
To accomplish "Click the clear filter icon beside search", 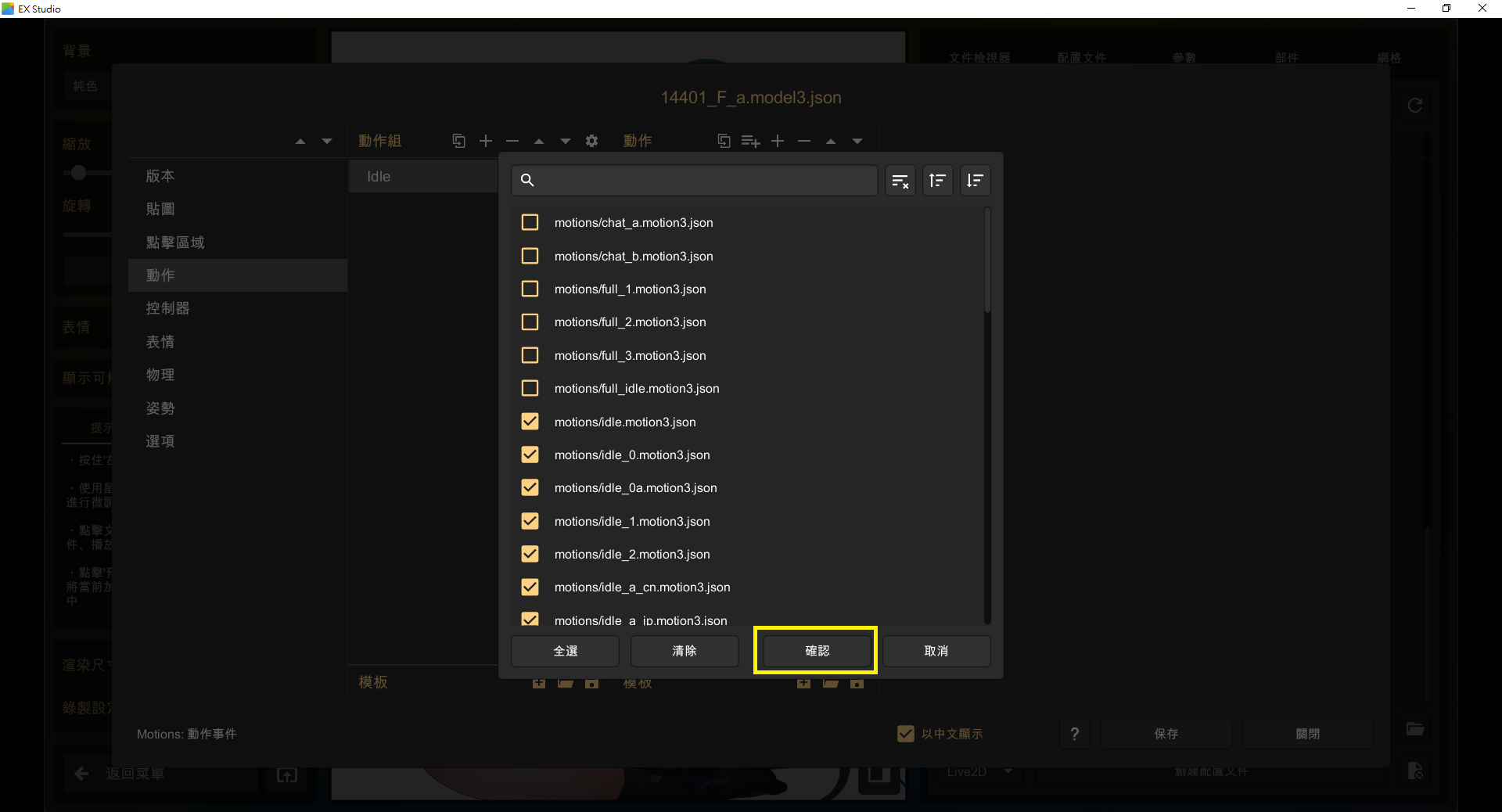I will tap(900, 181).
